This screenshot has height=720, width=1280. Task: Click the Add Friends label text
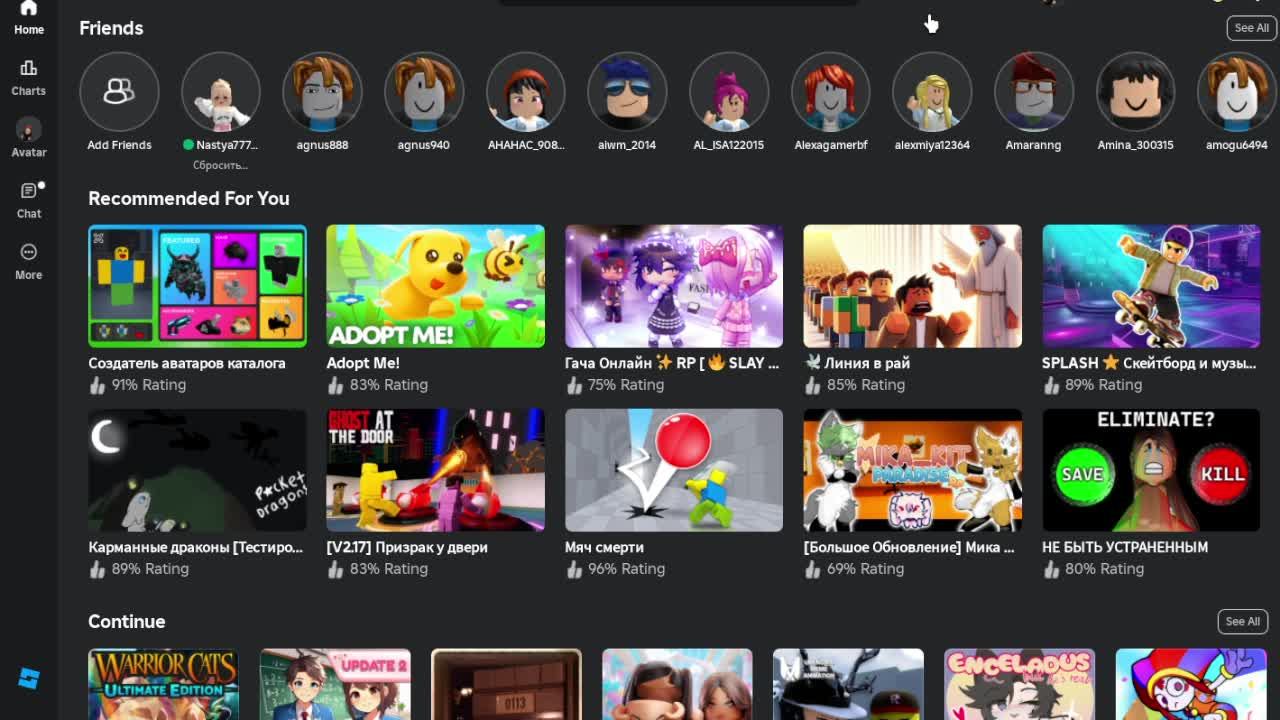119,145
